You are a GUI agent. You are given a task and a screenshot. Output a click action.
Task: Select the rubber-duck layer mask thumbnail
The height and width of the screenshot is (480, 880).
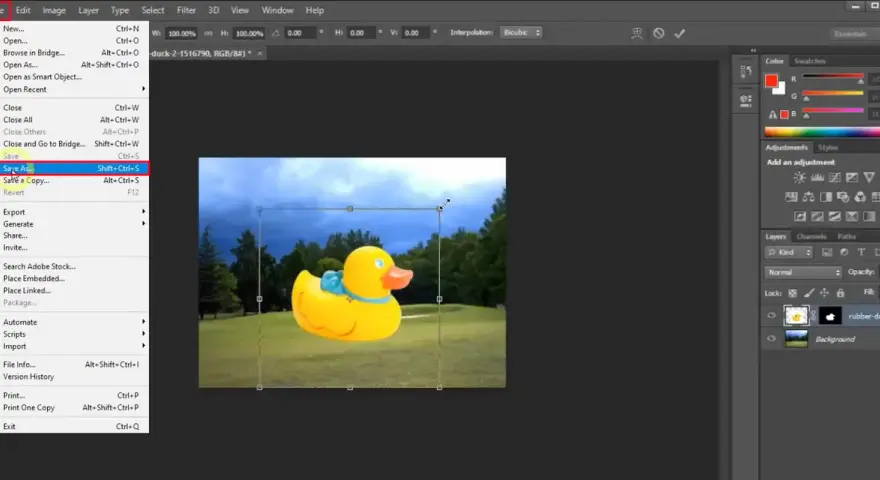coord(830,316)
